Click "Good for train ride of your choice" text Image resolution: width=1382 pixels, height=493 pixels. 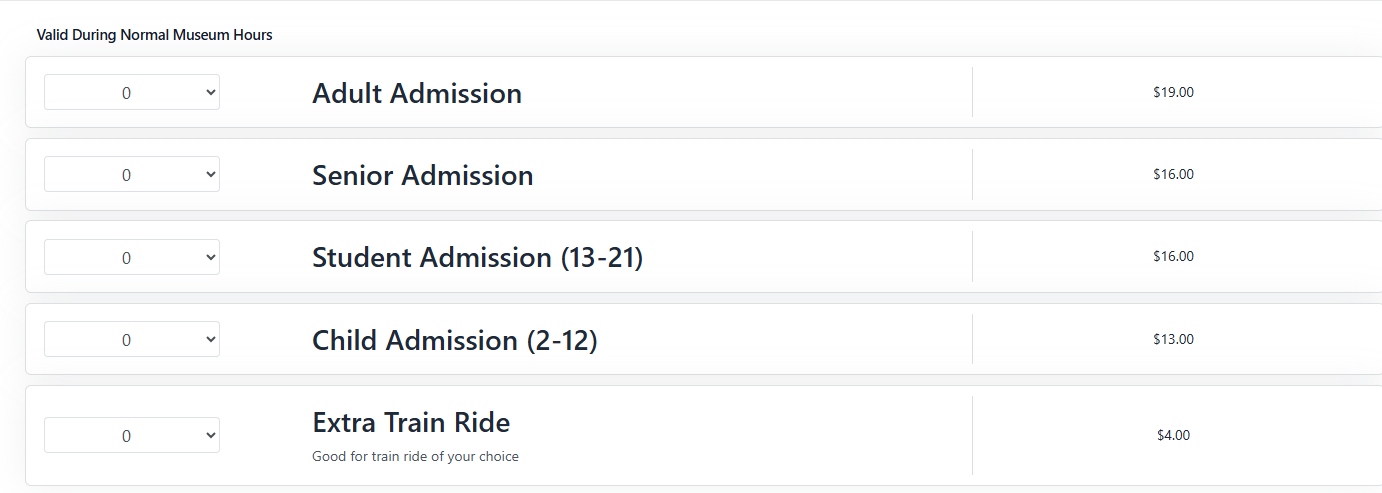click(x=415, y=457)
